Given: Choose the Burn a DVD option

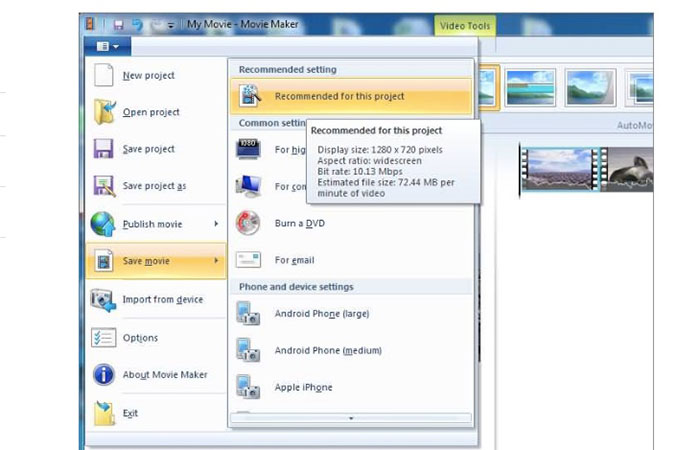Looking at the screenshot, I should pos(351,223).
